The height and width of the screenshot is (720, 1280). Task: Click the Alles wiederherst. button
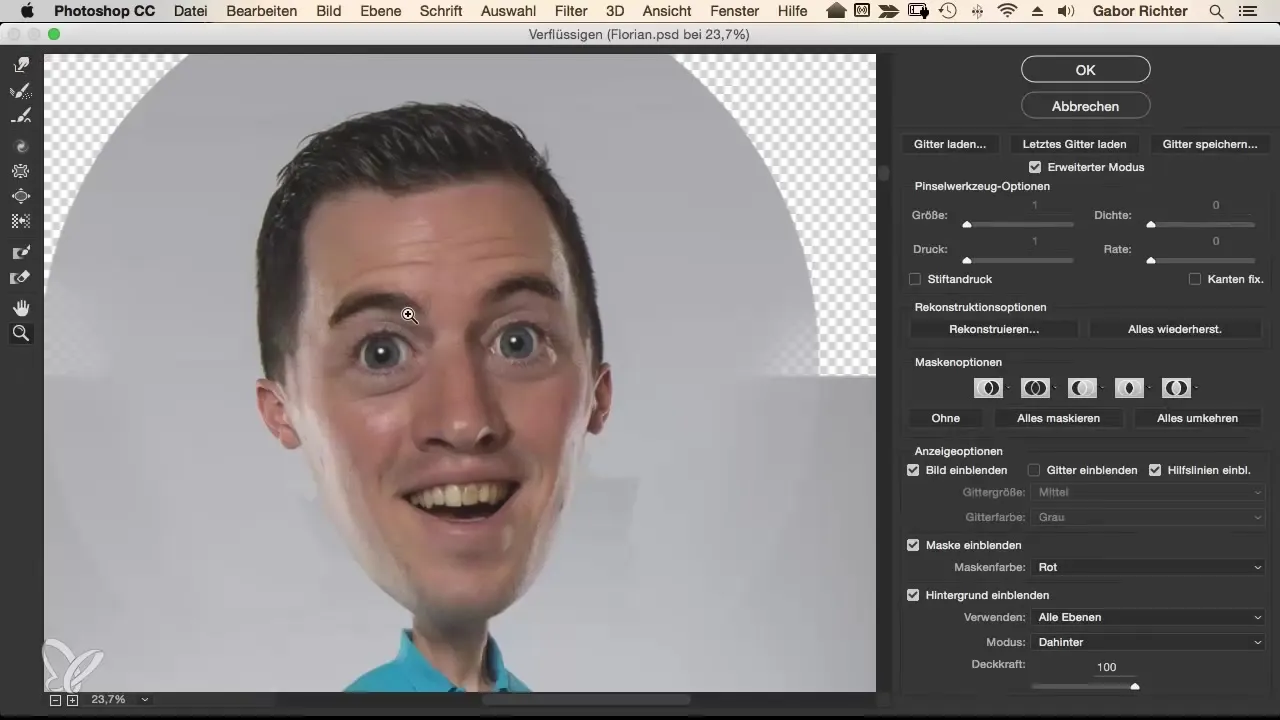pyautogui.click(x=1175, y=329)
